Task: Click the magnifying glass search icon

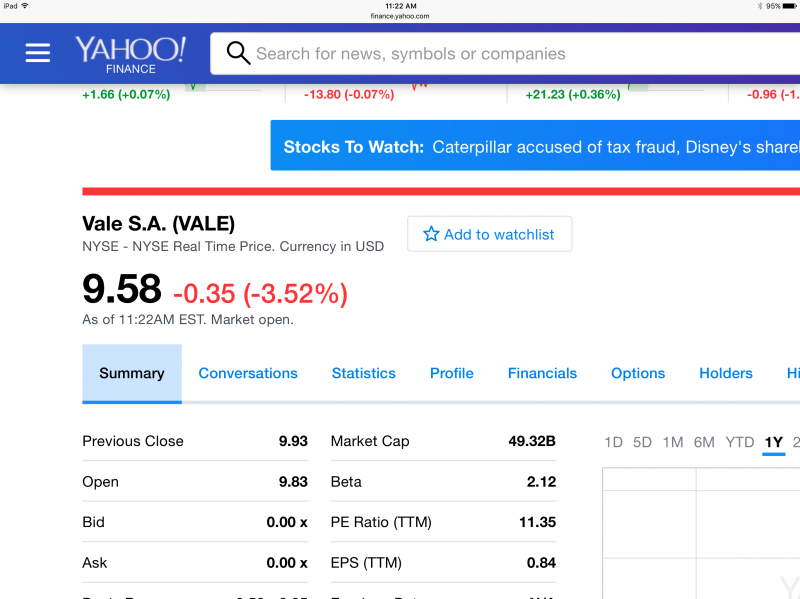Action: 238,53
